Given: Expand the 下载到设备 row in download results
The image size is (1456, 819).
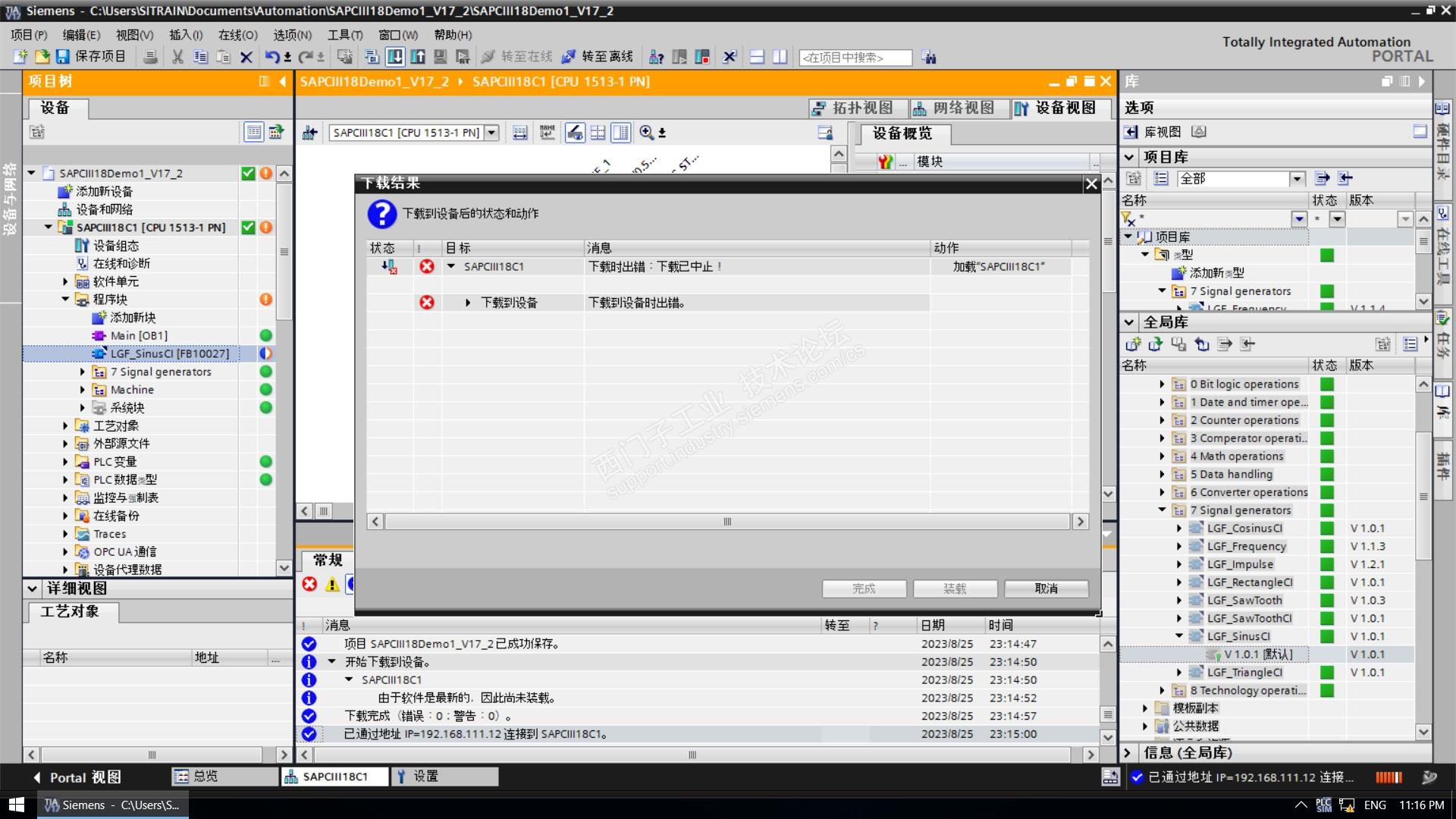Looking at the screenshot, I should click(x=468, y=303).
